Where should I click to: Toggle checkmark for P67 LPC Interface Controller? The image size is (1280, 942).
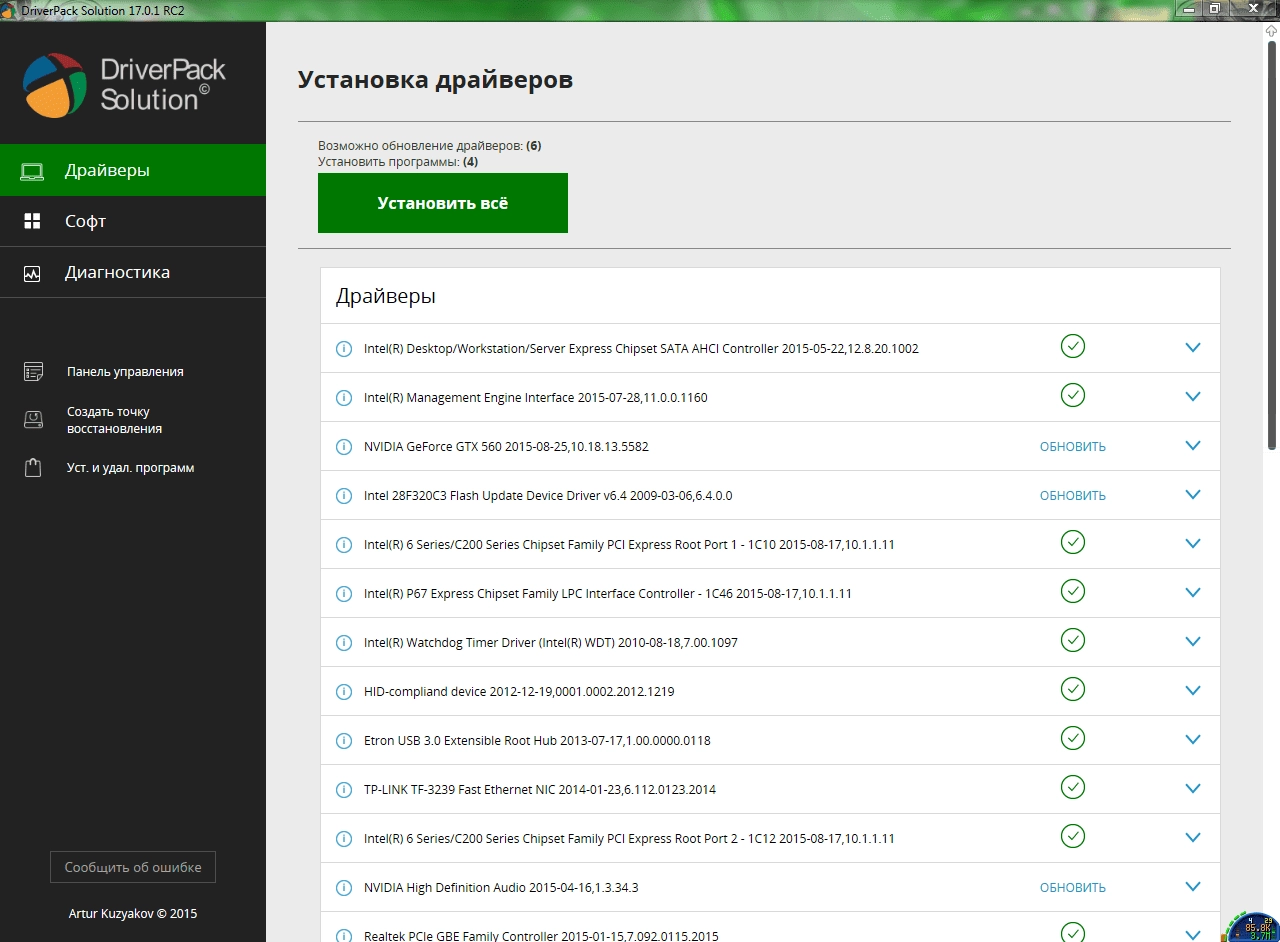click(1073, 591)
